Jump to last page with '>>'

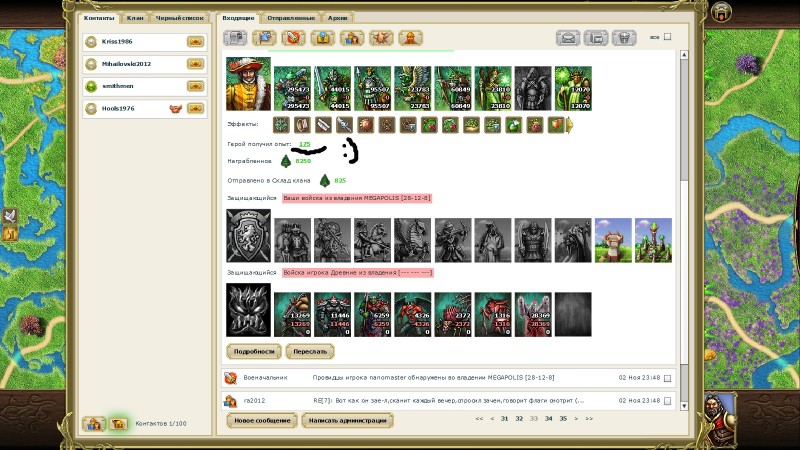click(x=589, y=418)
